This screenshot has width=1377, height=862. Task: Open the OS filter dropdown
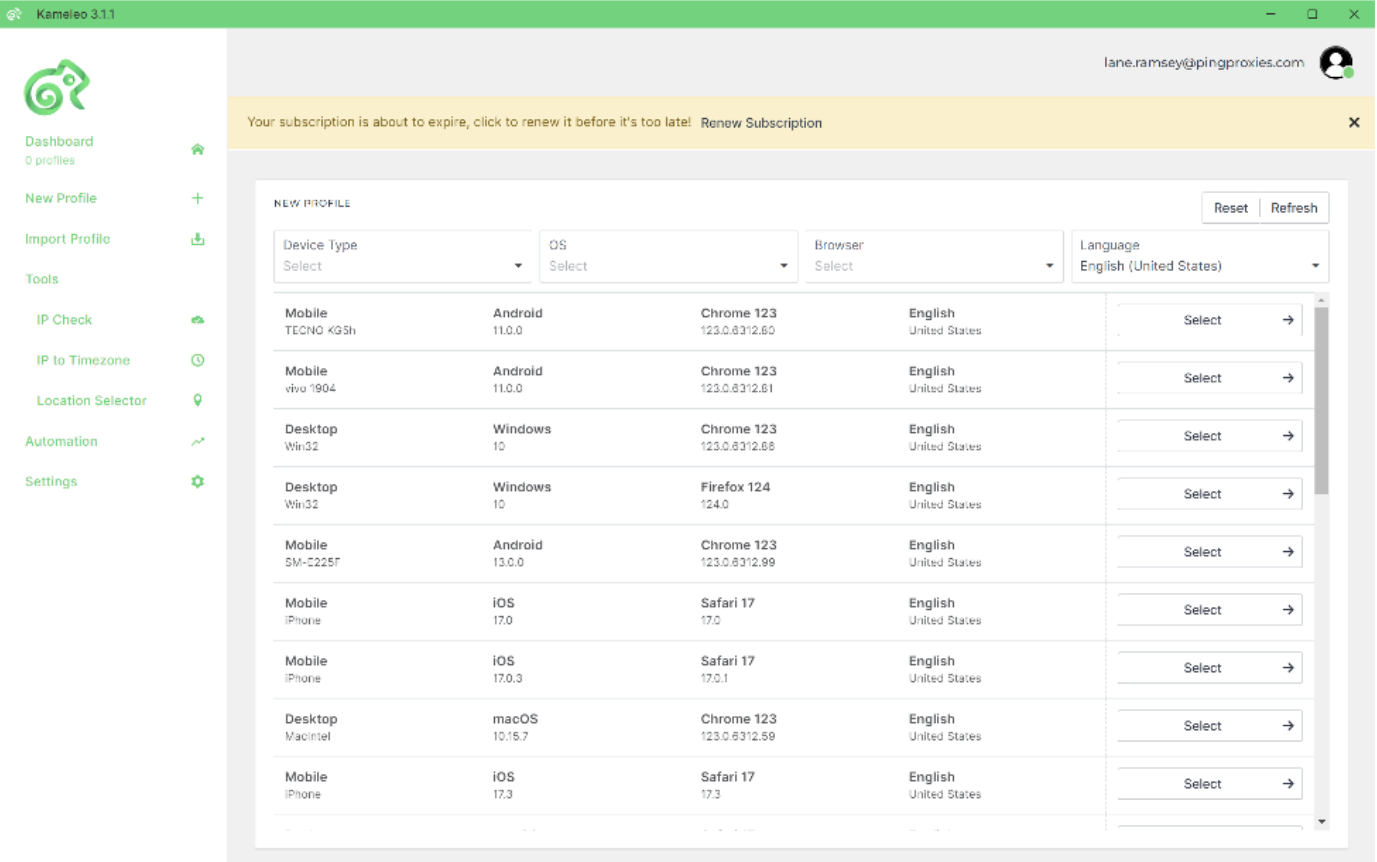click(669, 256)
